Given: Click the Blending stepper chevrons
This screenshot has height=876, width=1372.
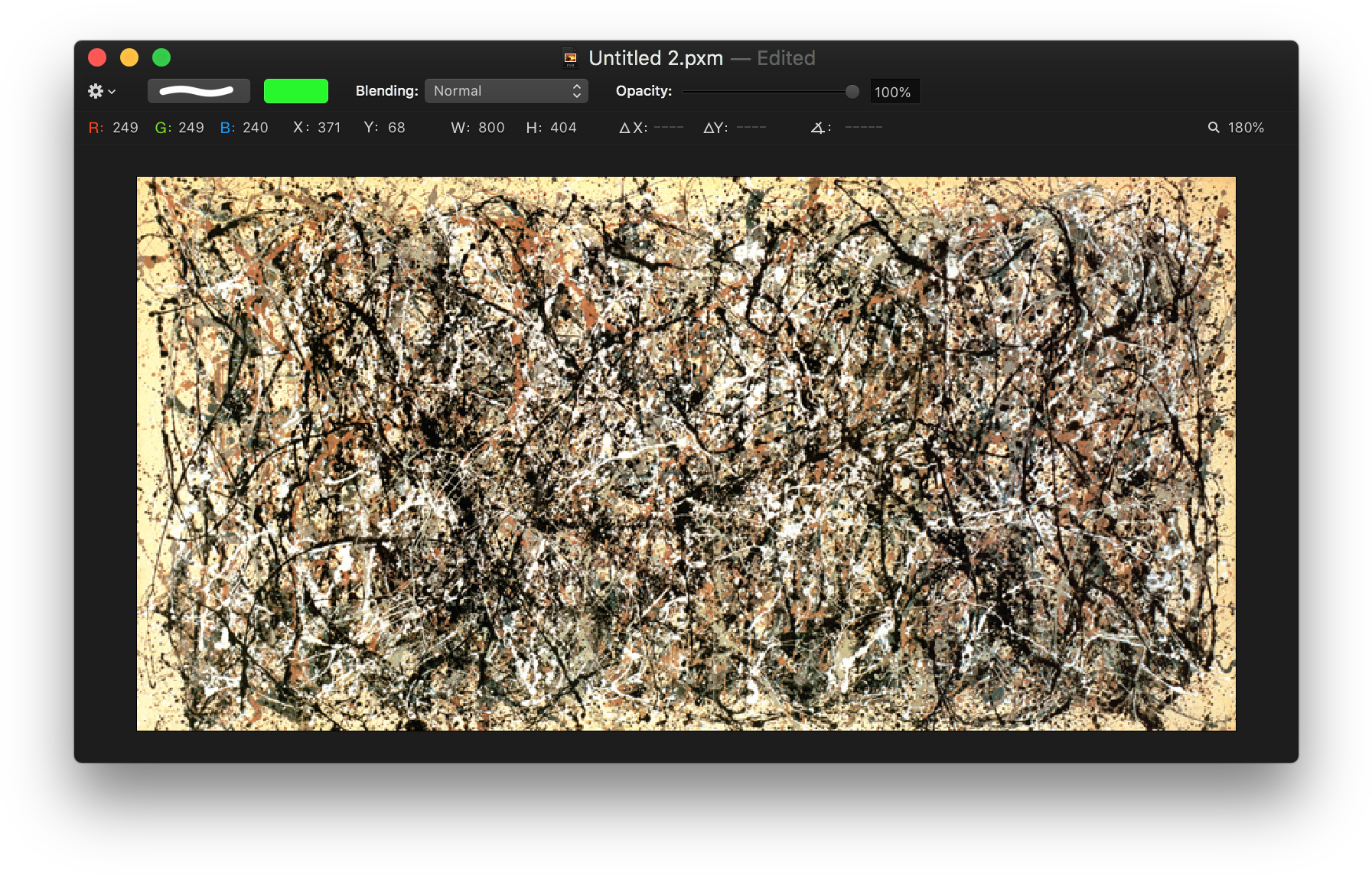Looking at the screenshot, I should coord(577,90).
